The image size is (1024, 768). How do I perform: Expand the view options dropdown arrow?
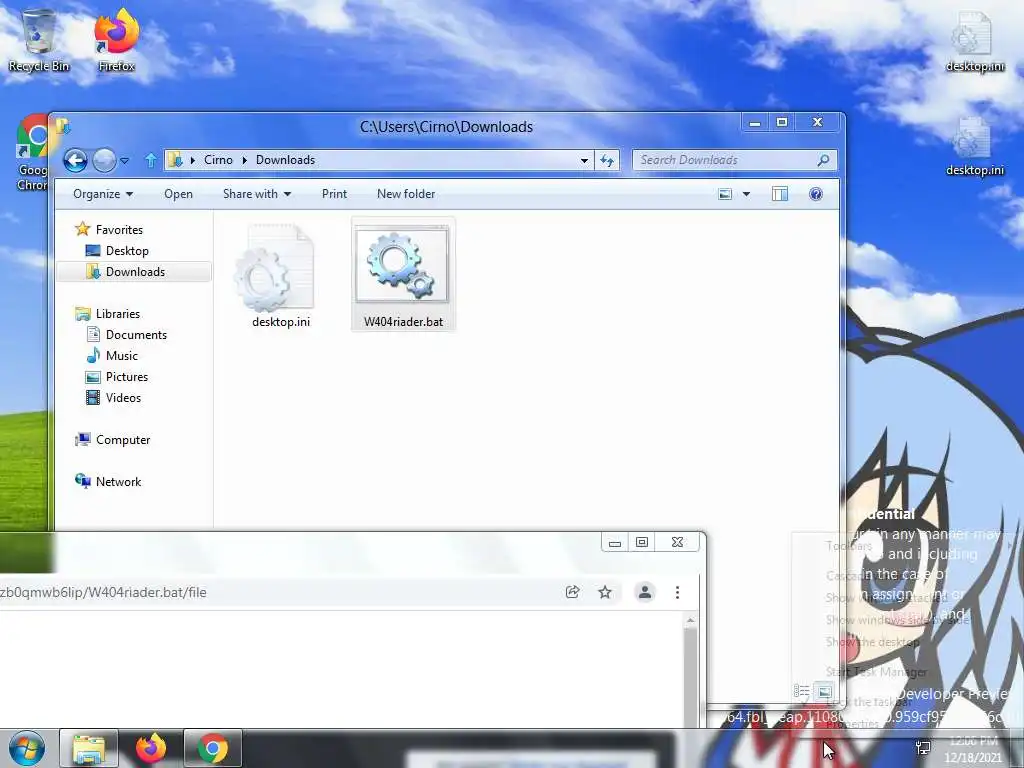[x=746, y=194]
